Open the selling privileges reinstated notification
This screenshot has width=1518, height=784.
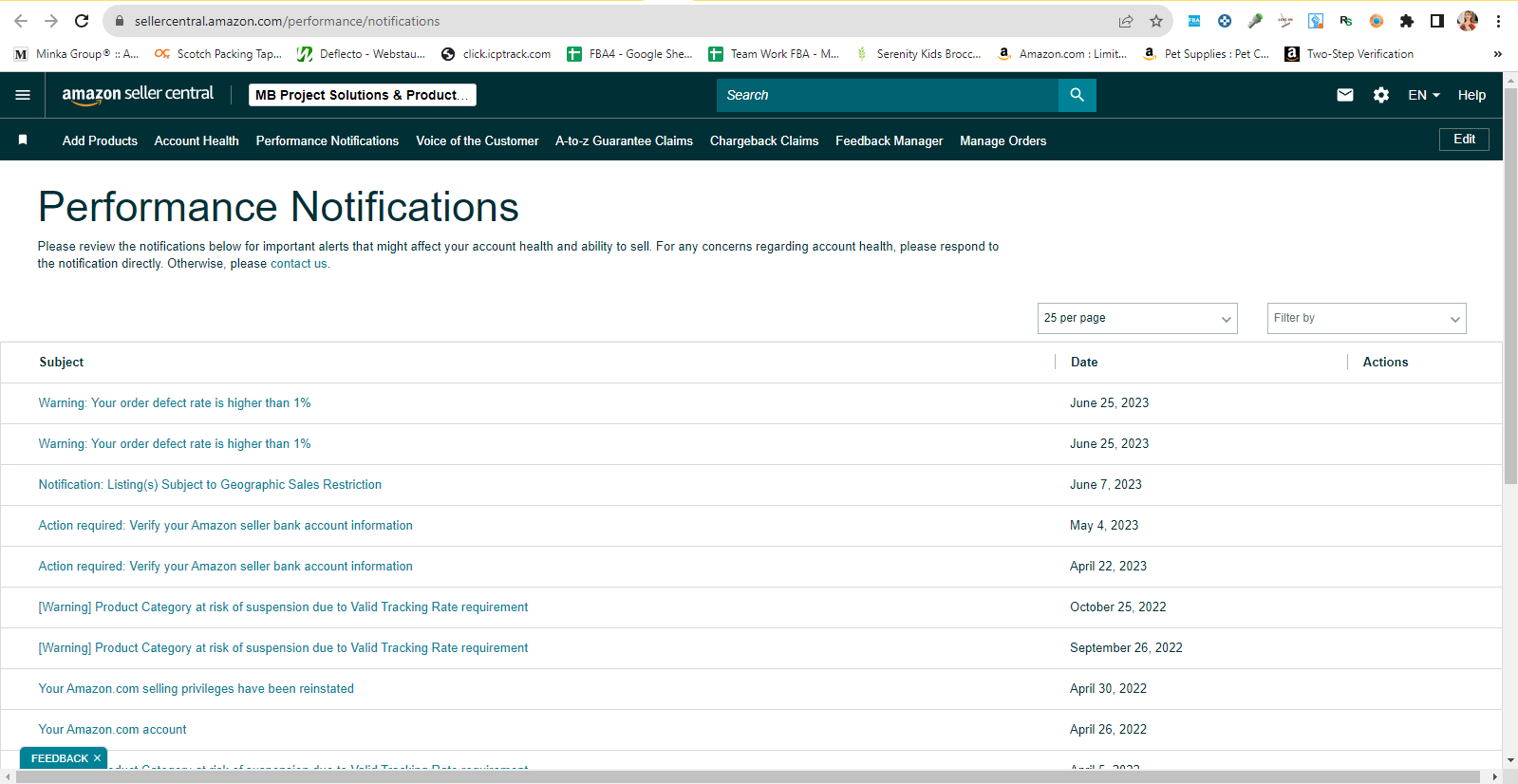tap(196, 689)
